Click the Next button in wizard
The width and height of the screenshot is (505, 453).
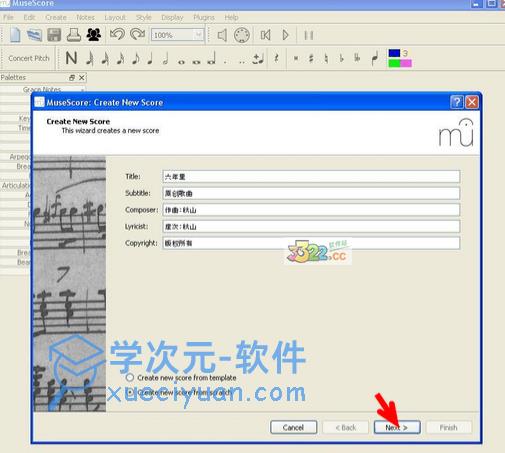click(x=397, y=427)
